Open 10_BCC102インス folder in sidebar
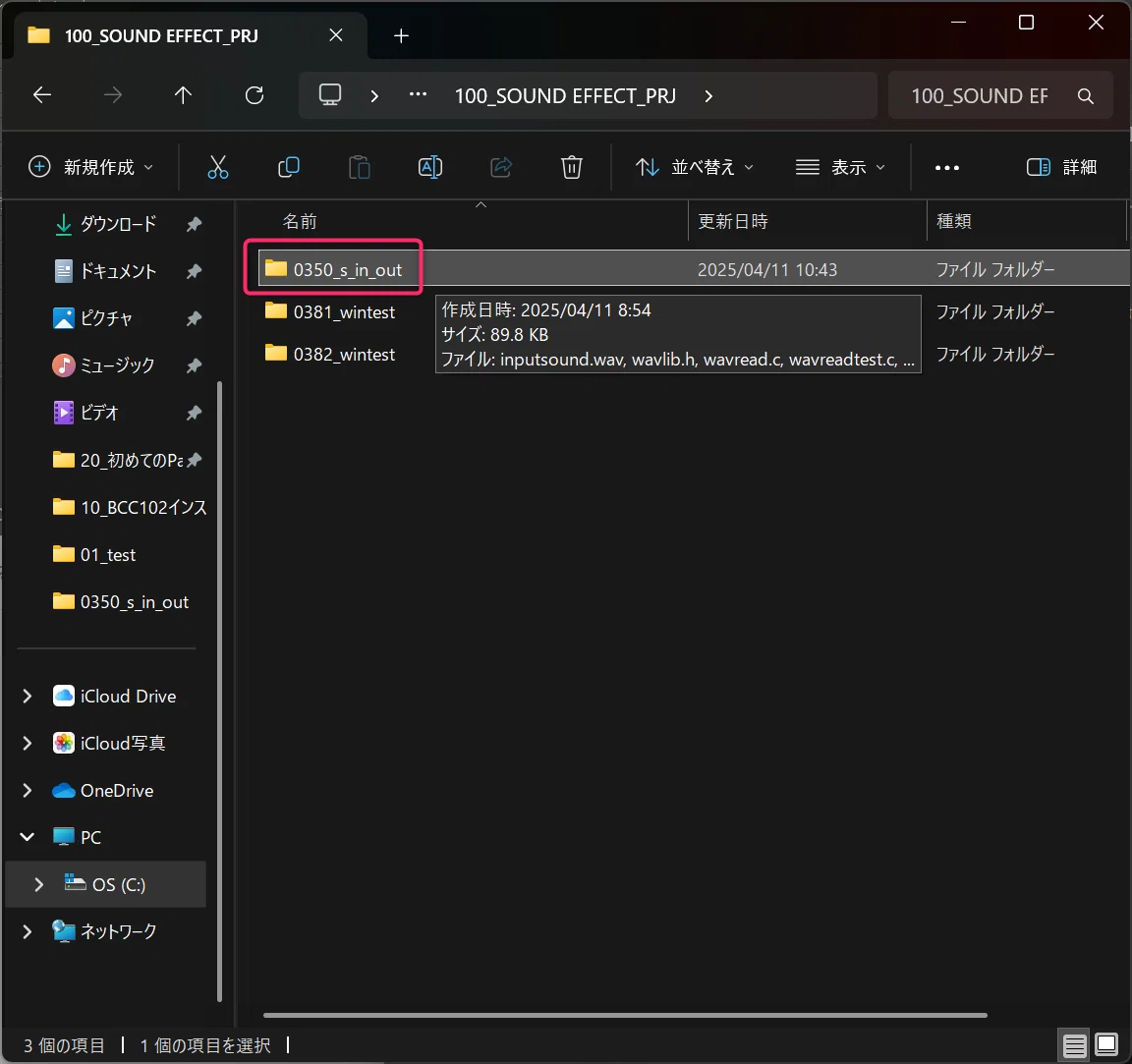 tap(130, 508)
